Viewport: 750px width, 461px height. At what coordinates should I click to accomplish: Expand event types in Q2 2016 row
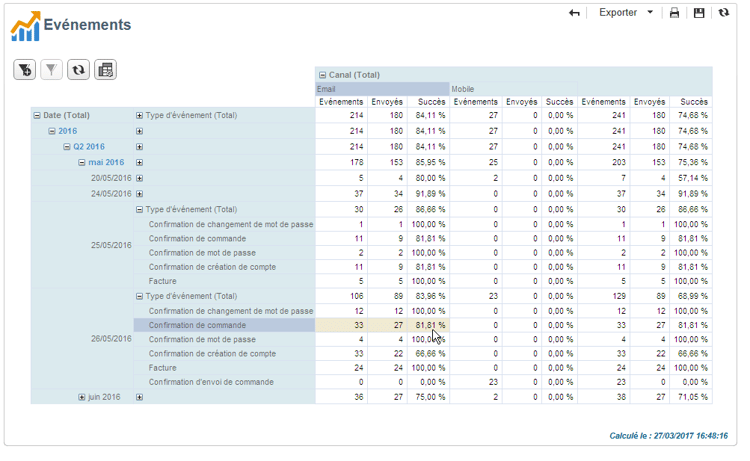139,147
